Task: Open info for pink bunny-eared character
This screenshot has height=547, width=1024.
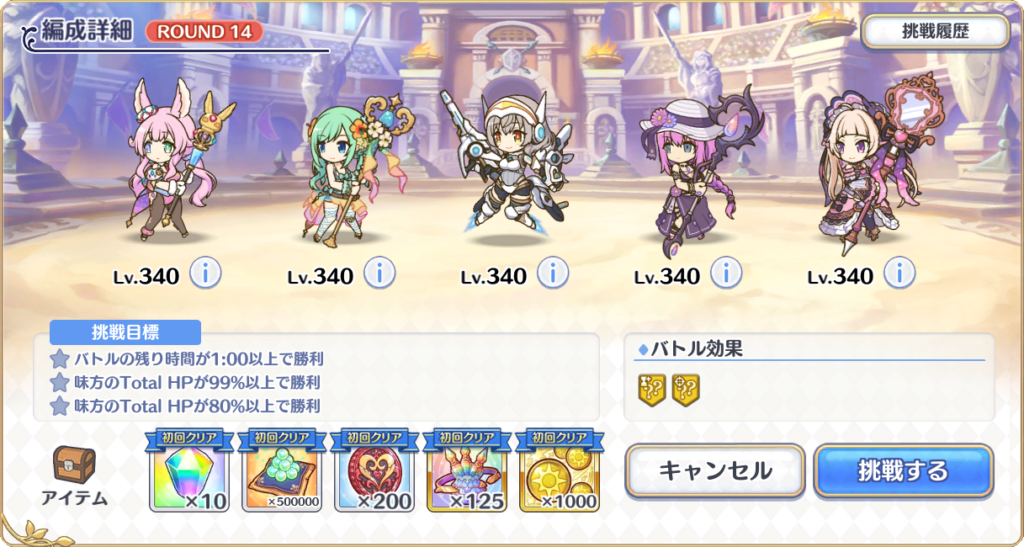Action: coord(206,273)
